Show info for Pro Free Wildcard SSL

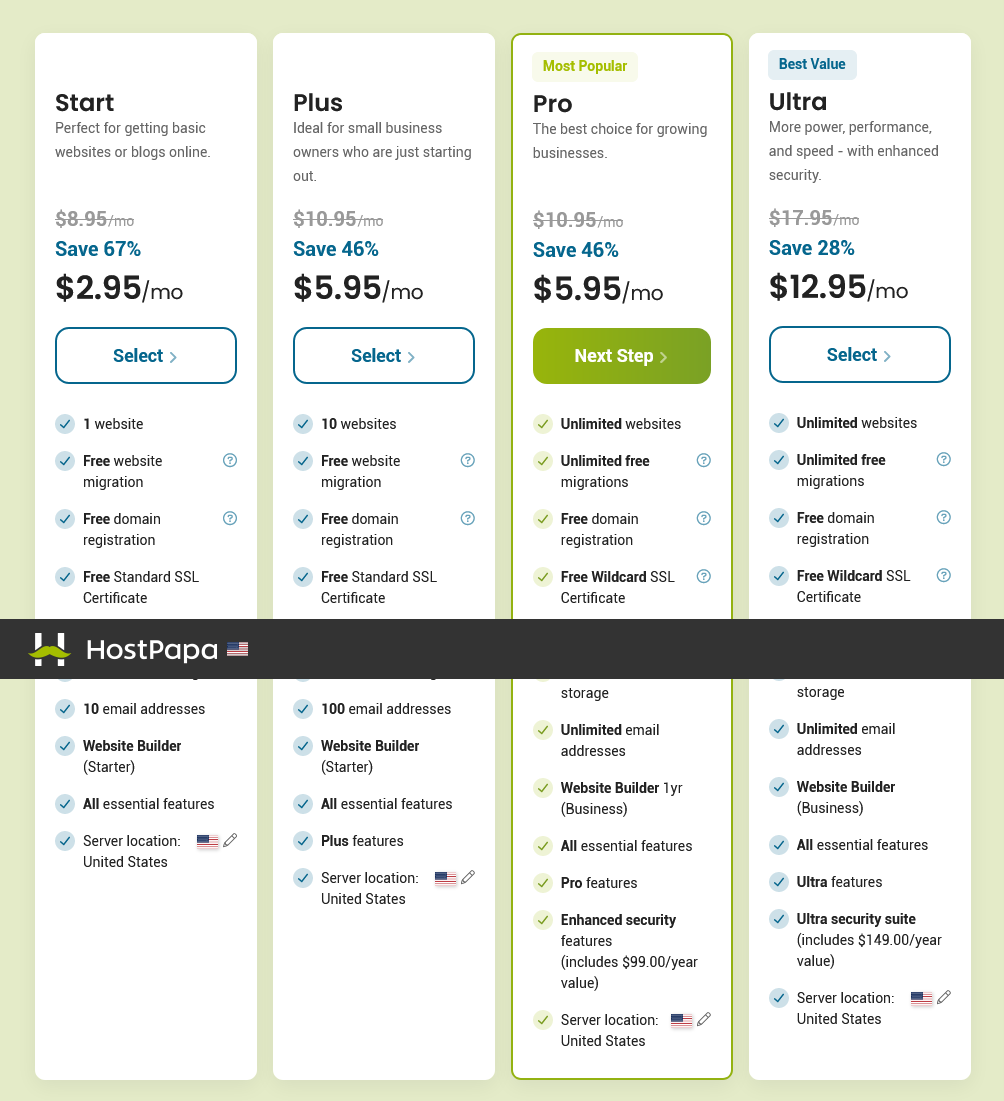pyautogui.click(x=704, y=576)
